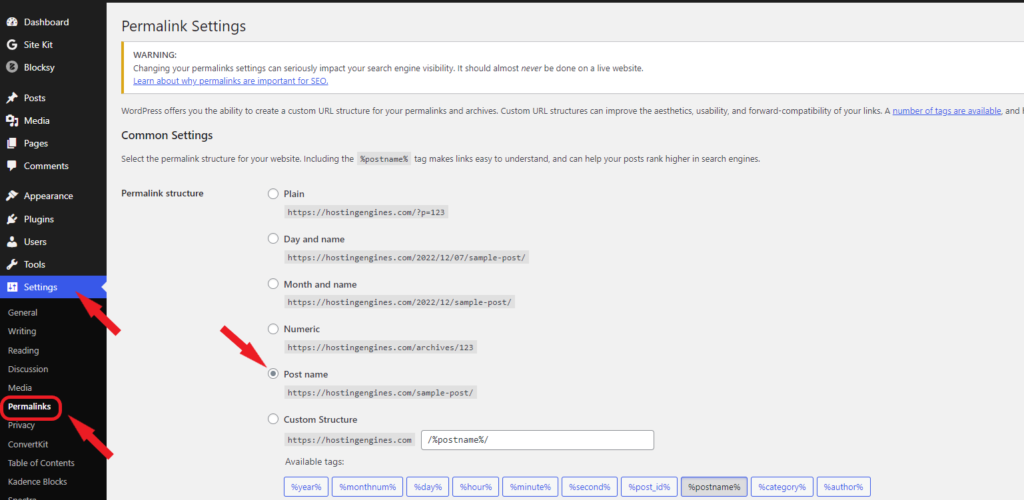Click the sample URL ending /archives/123
1024x500 pixels.
[x=381, y=347]
